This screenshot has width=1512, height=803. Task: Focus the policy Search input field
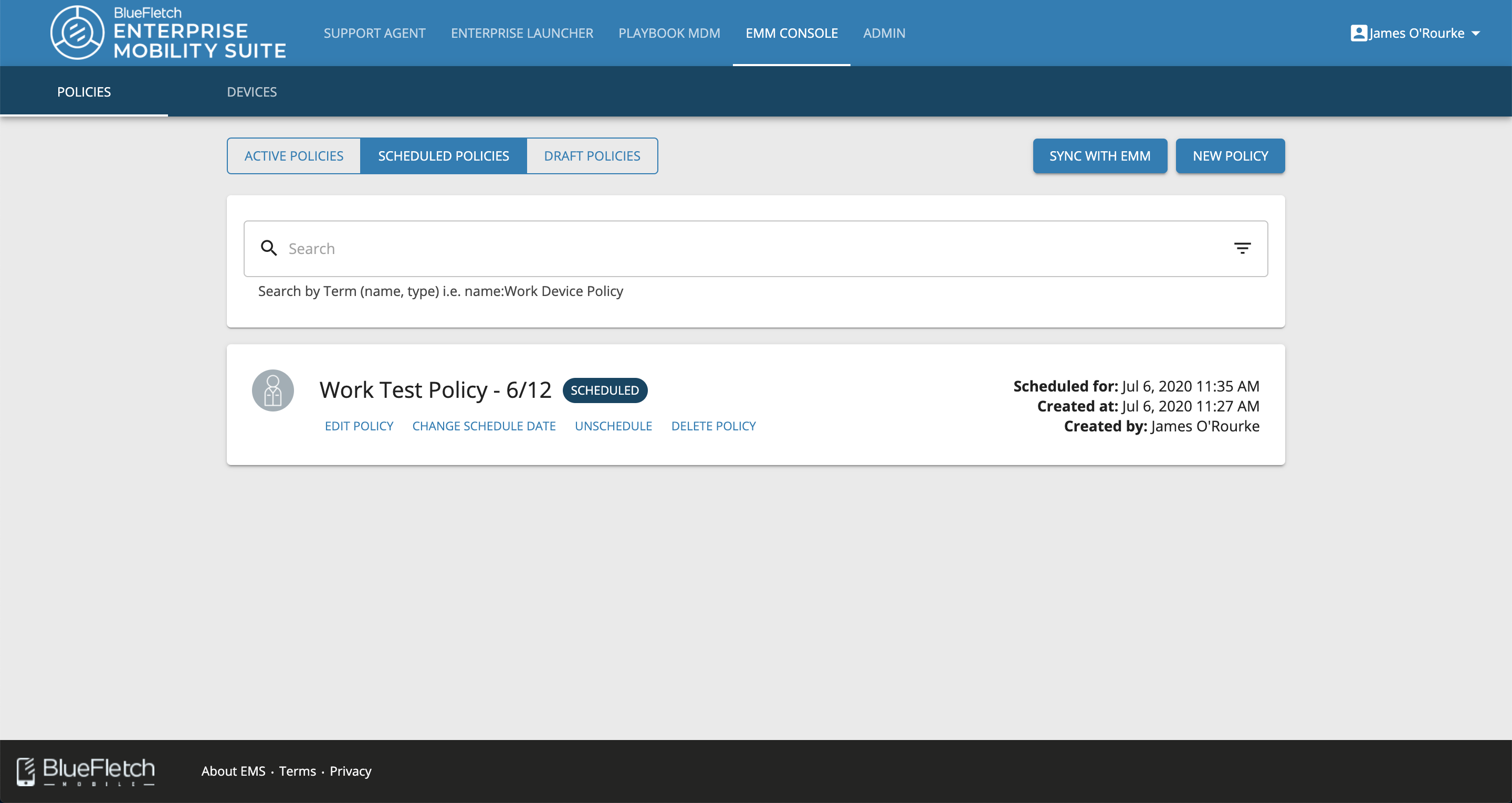coord(755,248)
